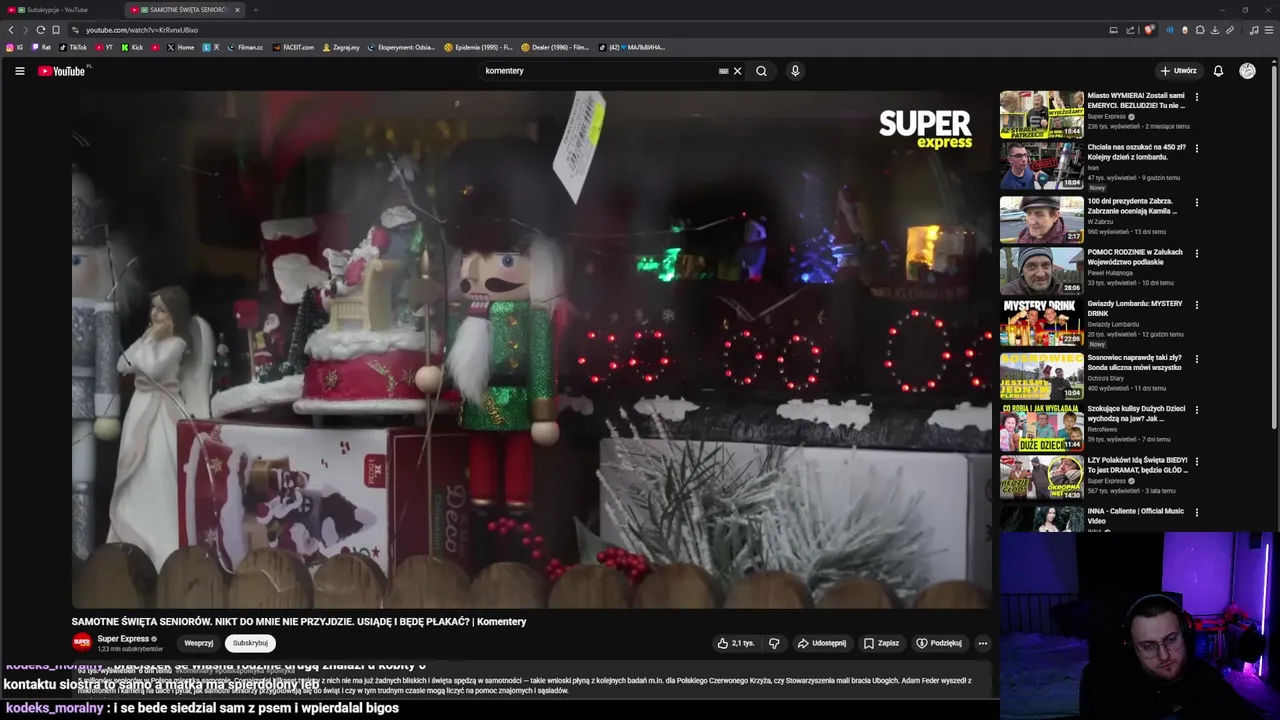
Task: Open the browser main hamburger menu
Action: (x=1270, y=30)
